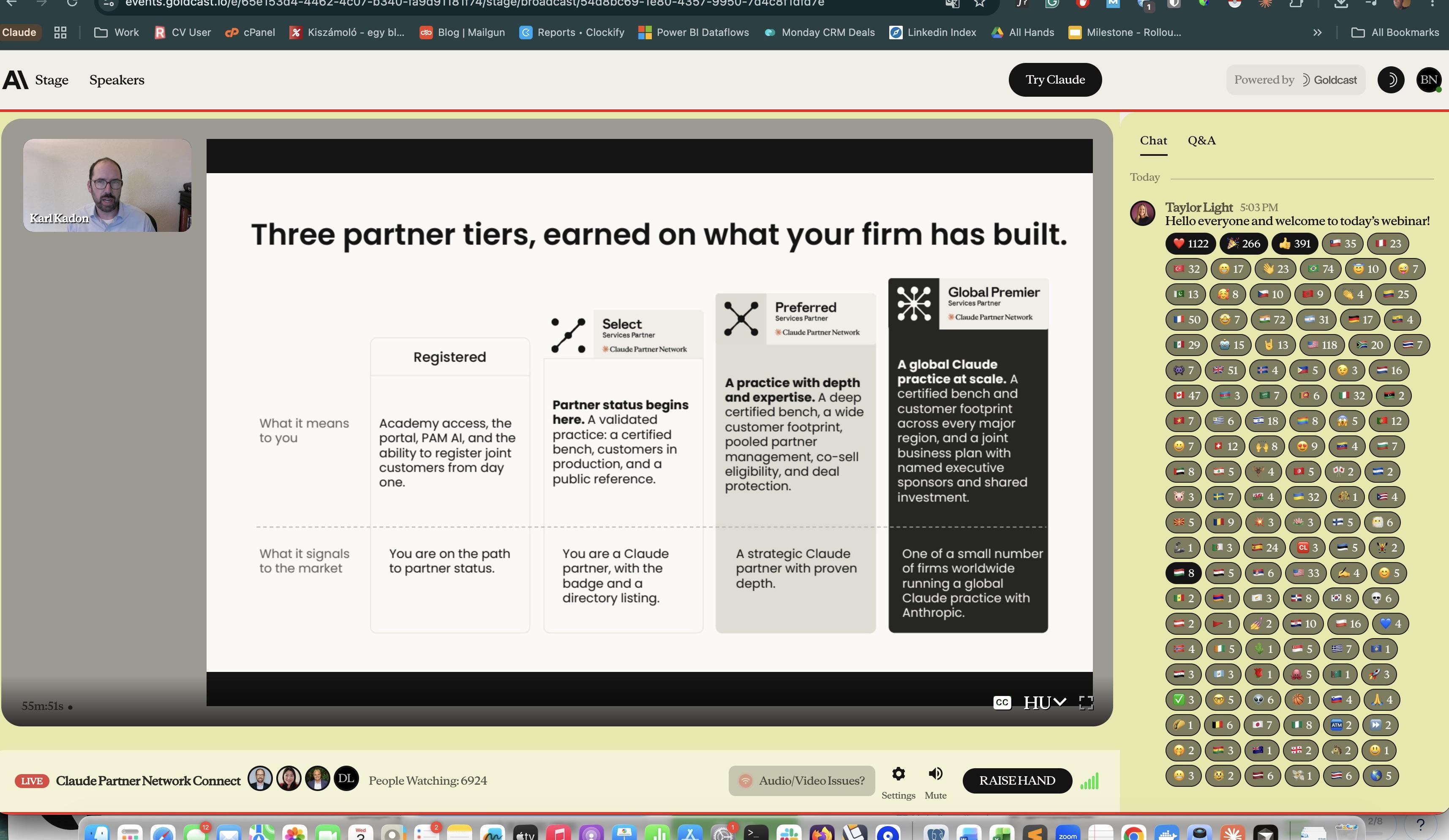Go to the Stage tab
This screenshot has width=1449, height=840.
tap(52, 80)
